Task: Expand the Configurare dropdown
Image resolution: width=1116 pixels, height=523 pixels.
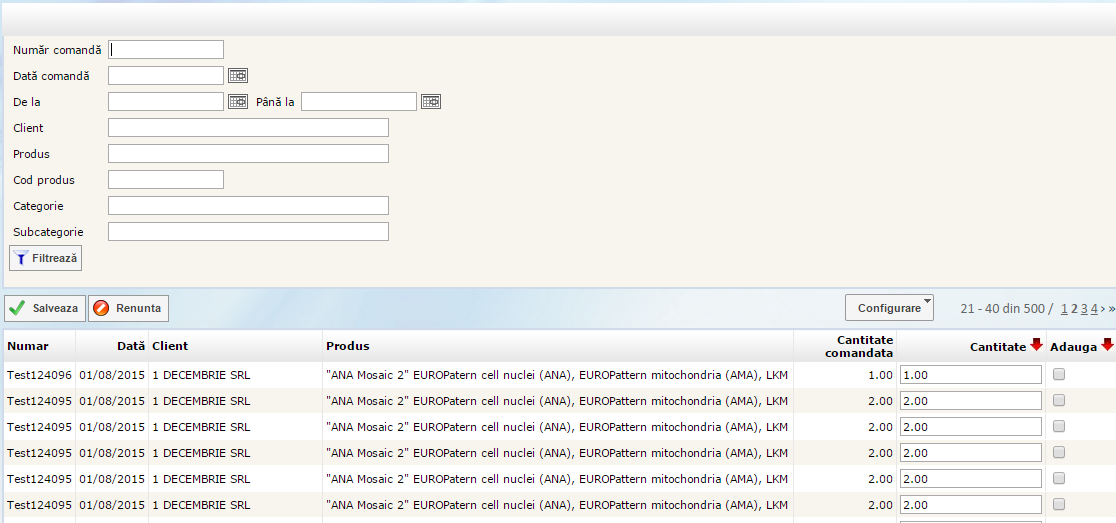Action: click(889, 308)
